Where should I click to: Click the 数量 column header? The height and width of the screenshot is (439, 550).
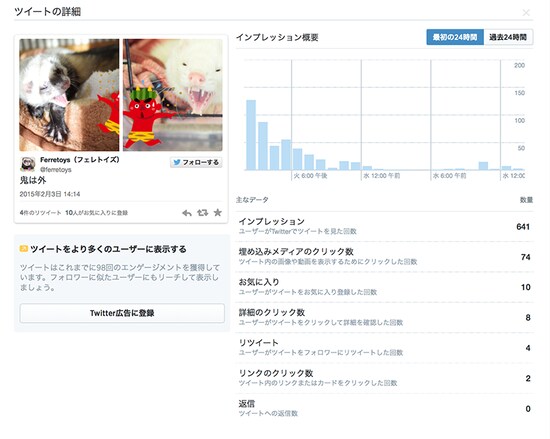(x=526, y=200)
